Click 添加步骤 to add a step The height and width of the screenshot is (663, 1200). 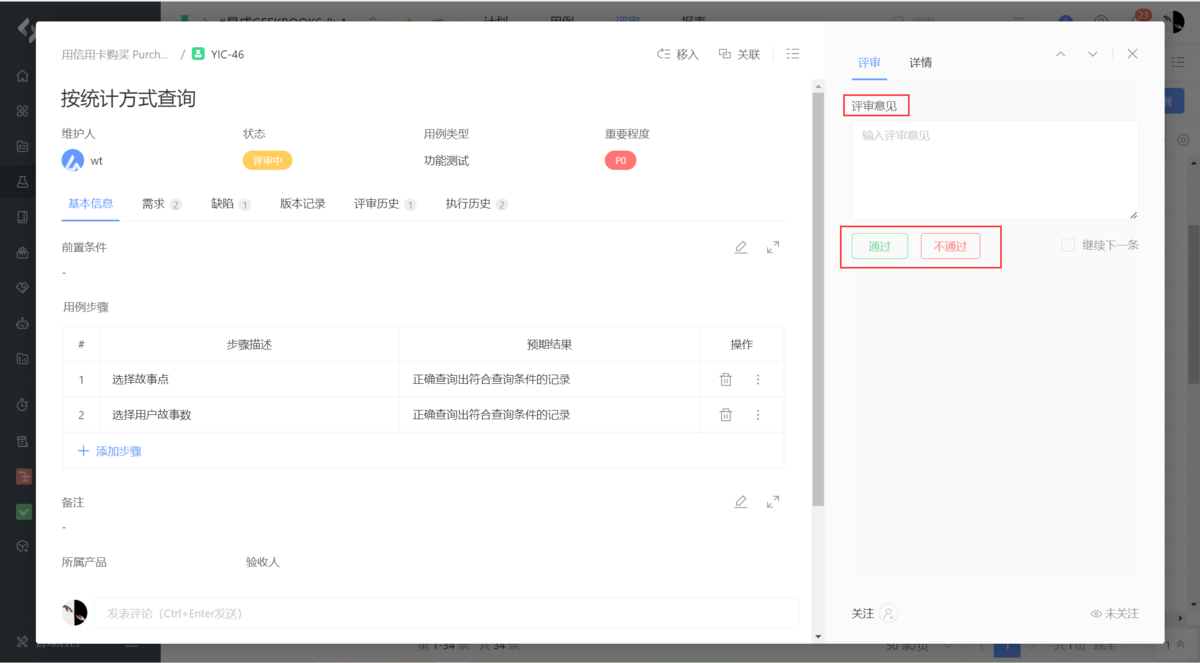click(110, 451)
